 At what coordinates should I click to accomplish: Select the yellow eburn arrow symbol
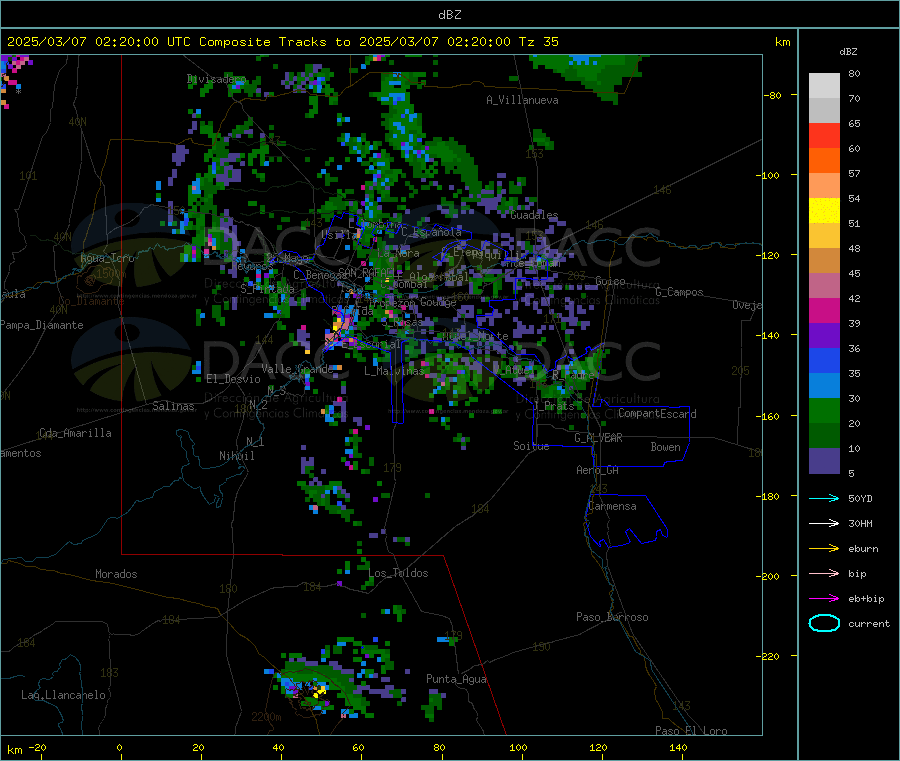(x=824, y=549)
